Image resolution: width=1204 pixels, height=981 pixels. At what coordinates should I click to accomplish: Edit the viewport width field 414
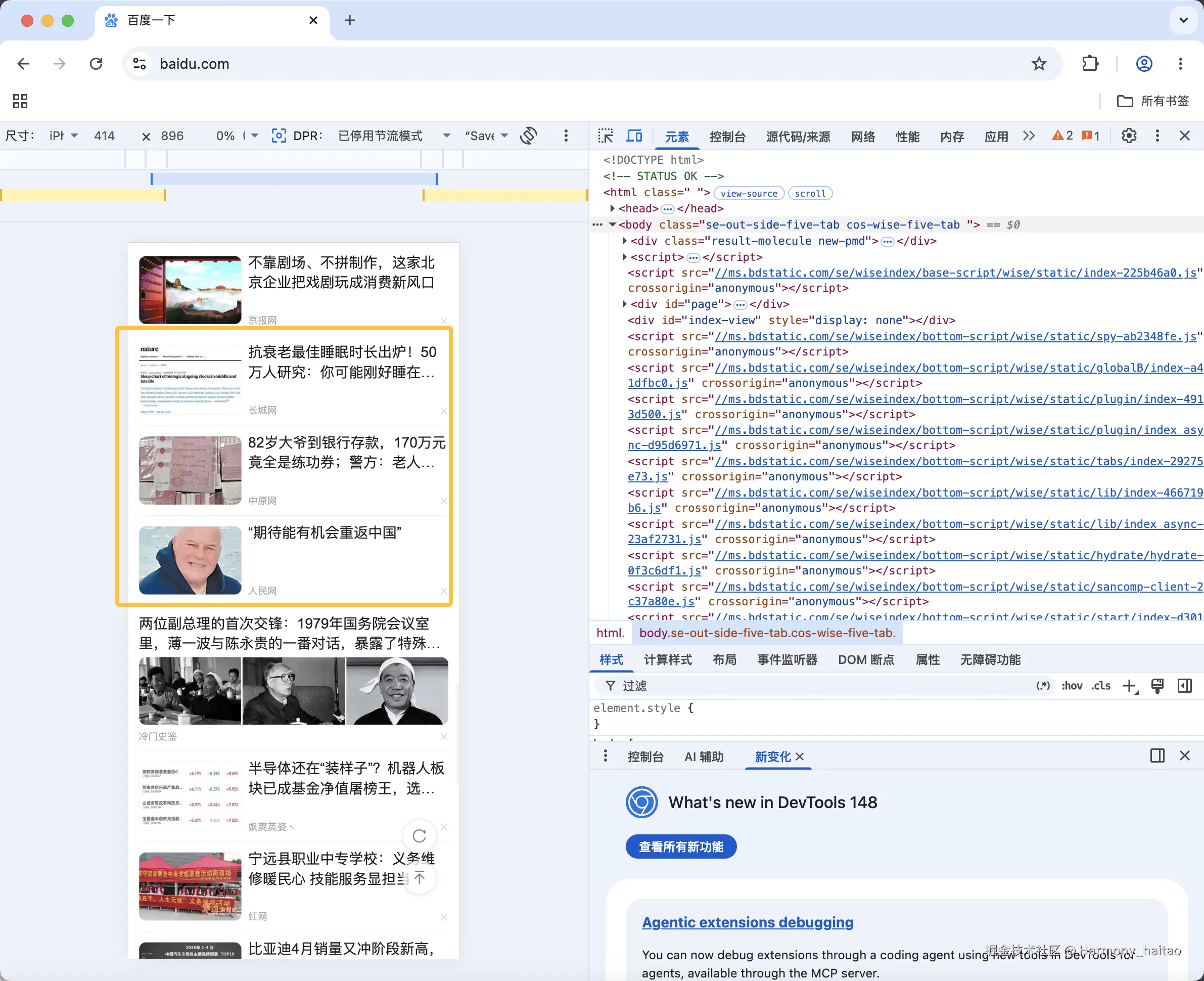tap(105, 136)
